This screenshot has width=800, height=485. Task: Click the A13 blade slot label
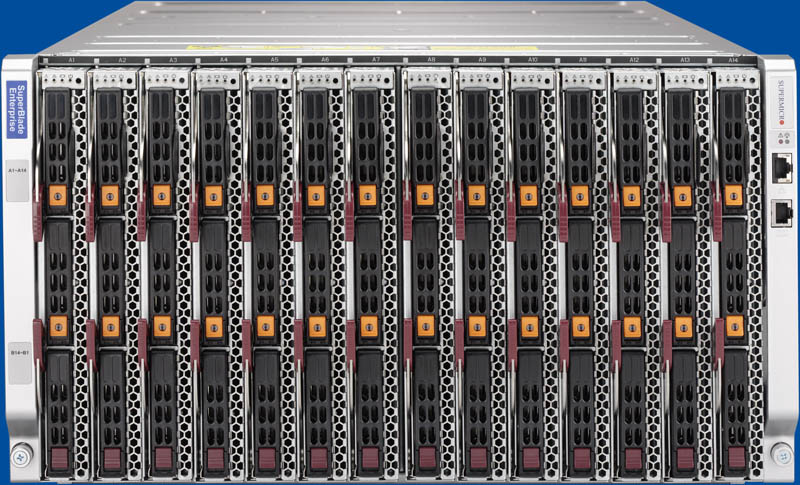click(x=685, y=60)
